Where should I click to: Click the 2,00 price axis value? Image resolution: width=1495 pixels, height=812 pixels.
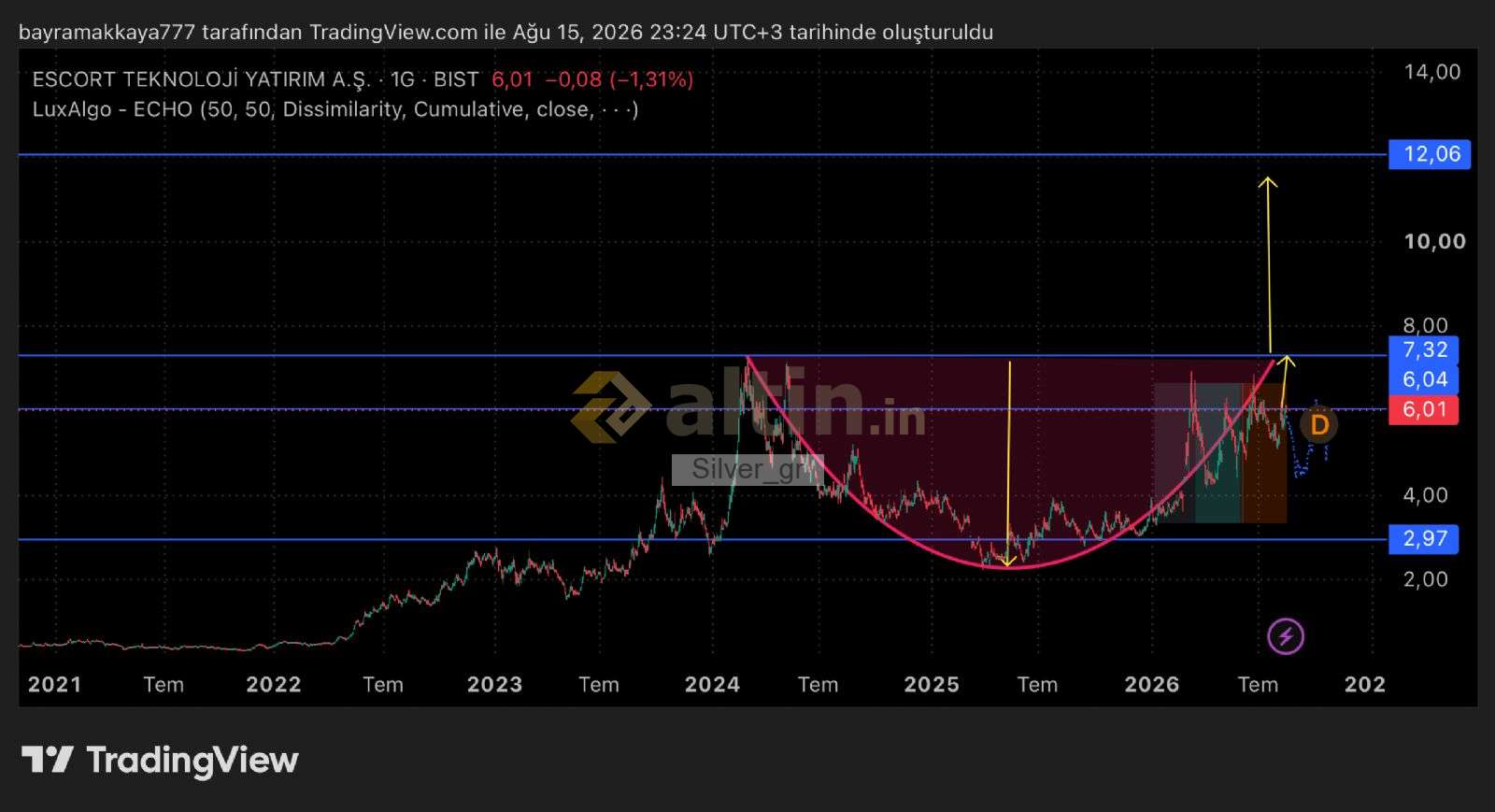point(1425,579)
